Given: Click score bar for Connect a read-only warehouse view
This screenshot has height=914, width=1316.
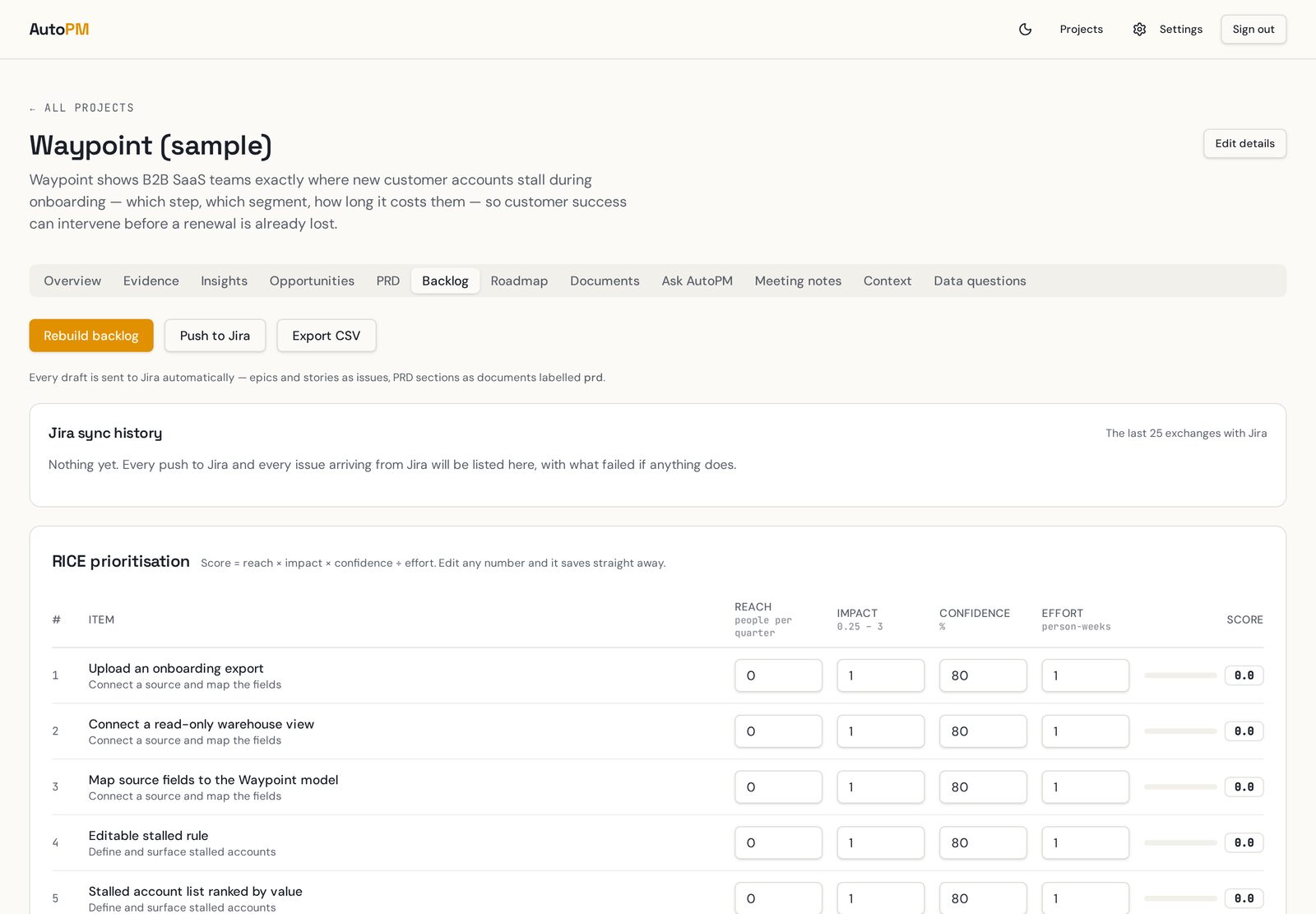Looking at the screenshot, I should (1180, 731).
